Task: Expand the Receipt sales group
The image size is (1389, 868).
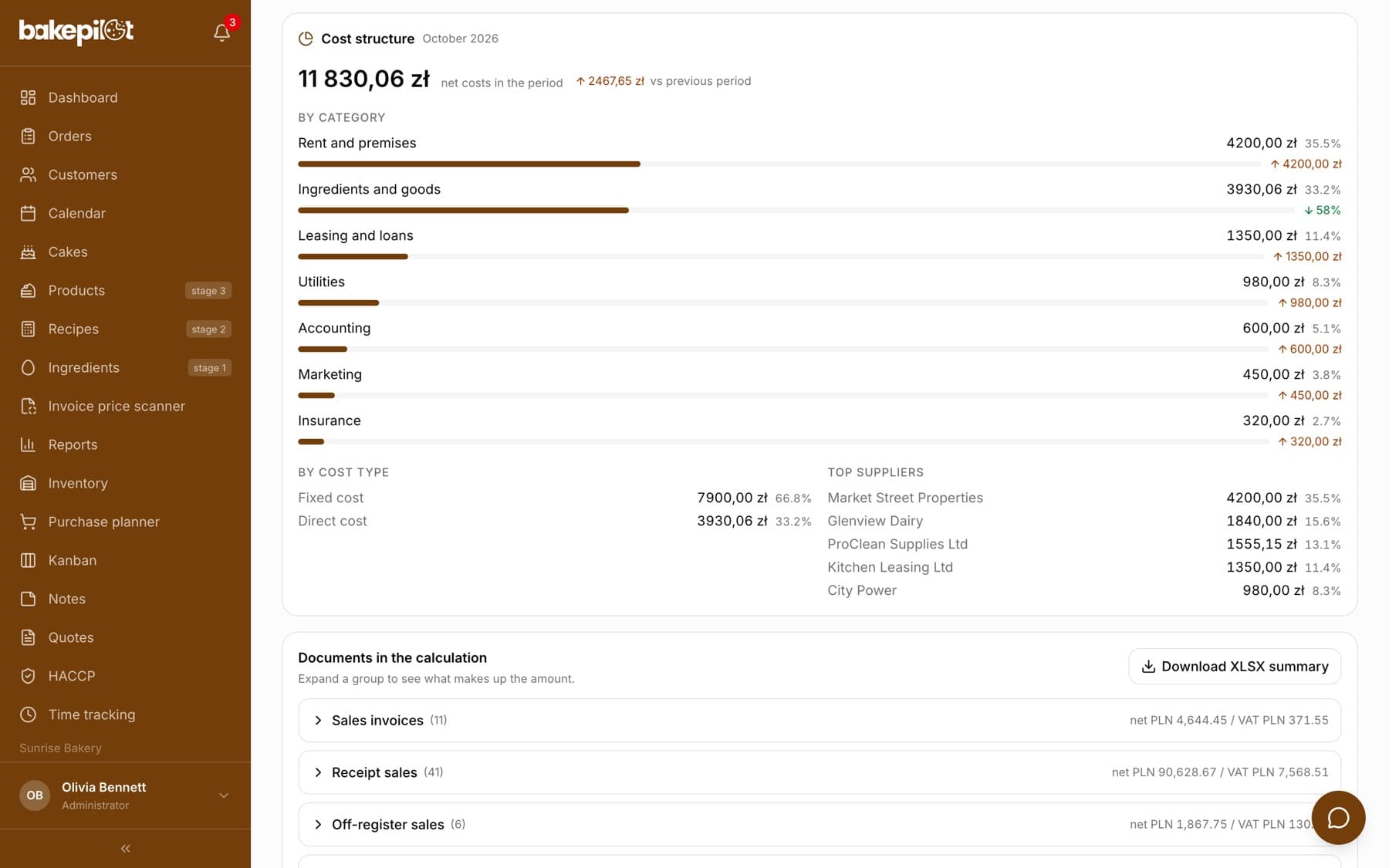Action: [x=820, y=772]
